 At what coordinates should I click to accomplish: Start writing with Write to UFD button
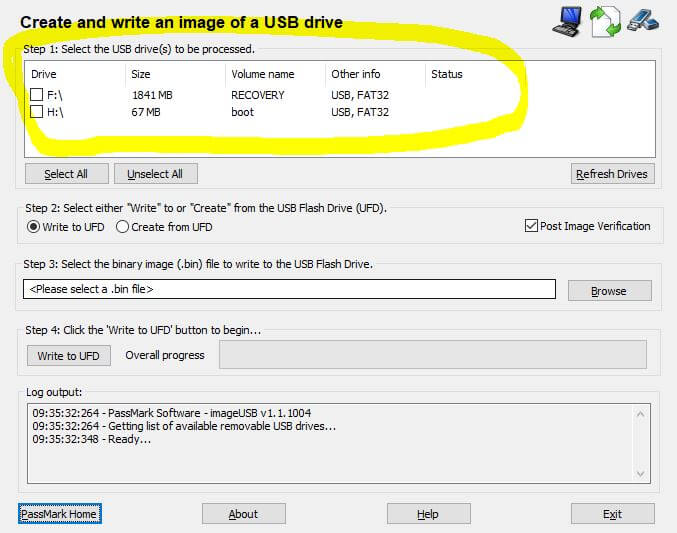[x=68, y=355]
